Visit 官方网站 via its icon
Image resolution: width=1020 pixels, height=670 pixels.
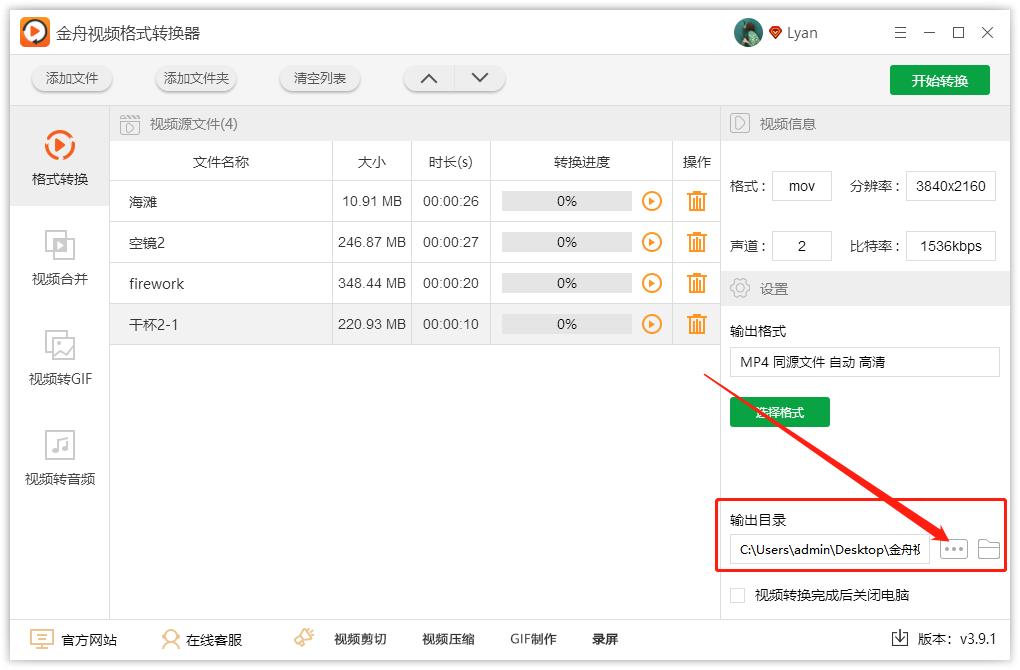[x=40, y=638]
